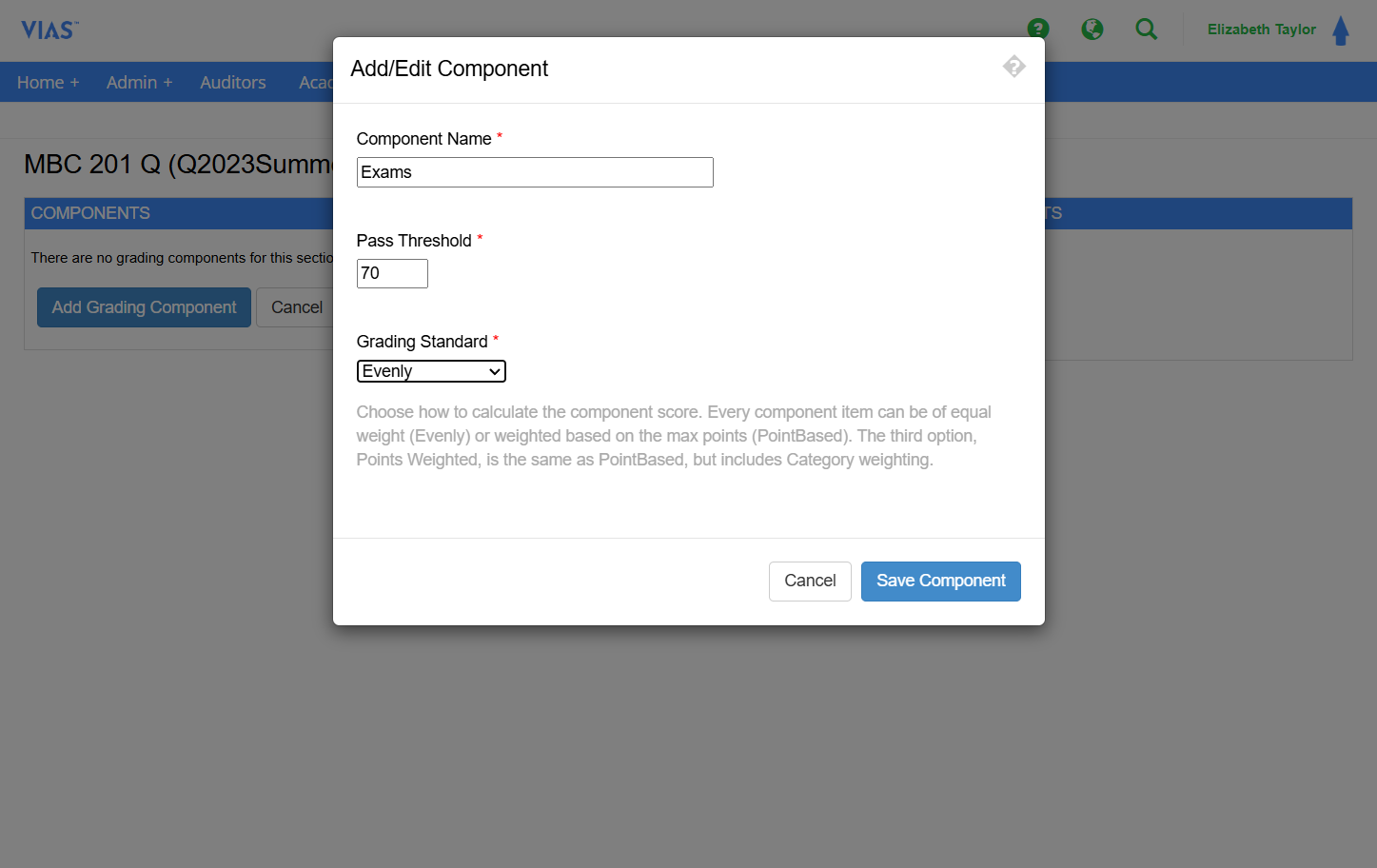Click Add Grading Component button

(144, 307)
